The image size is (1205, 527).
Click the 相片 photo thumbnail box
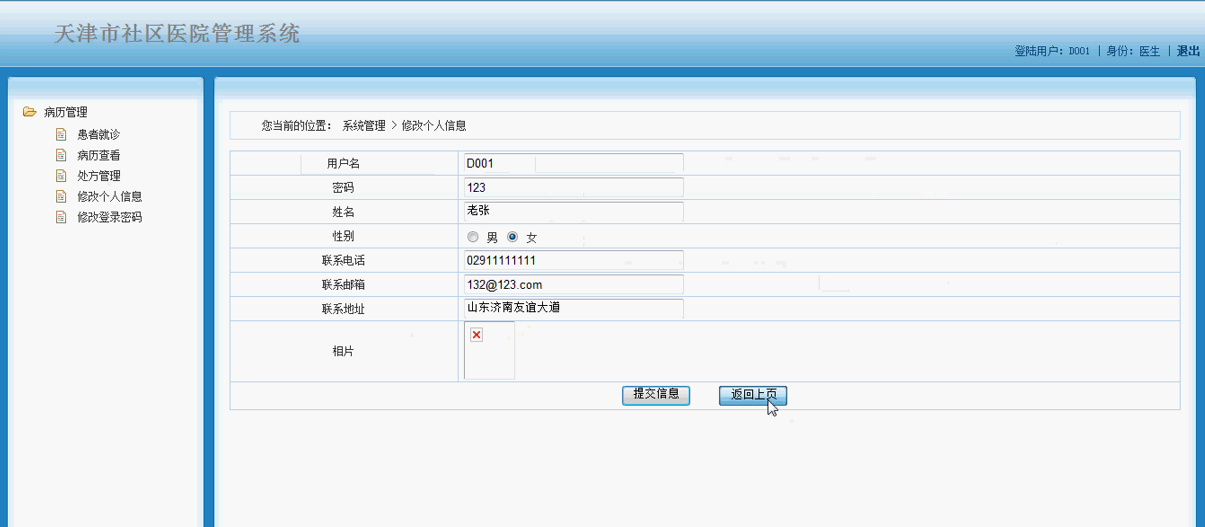pos(489,351)
